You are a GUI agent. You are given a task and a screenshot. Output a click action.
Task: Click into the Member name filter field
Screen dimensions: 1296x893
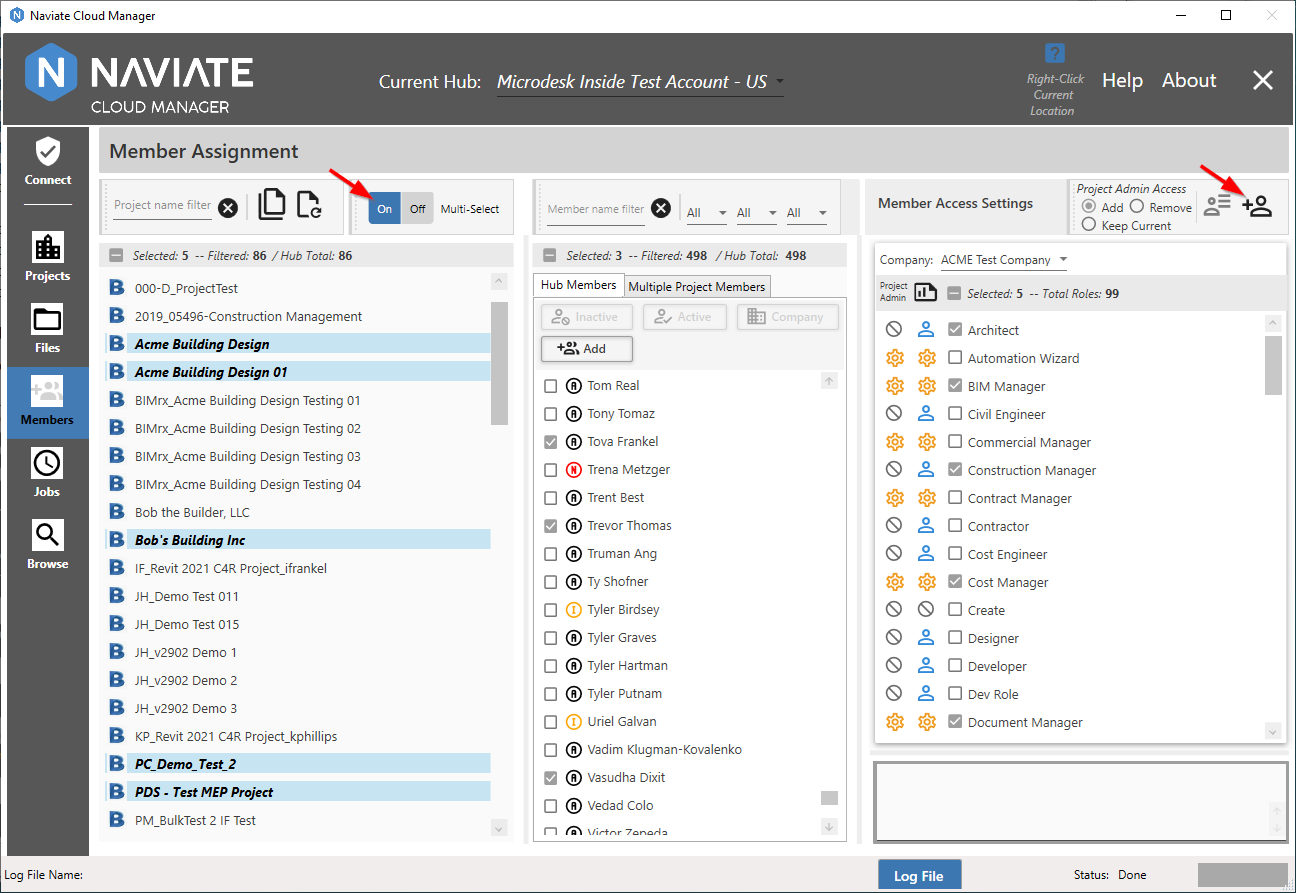click(596, 209)
